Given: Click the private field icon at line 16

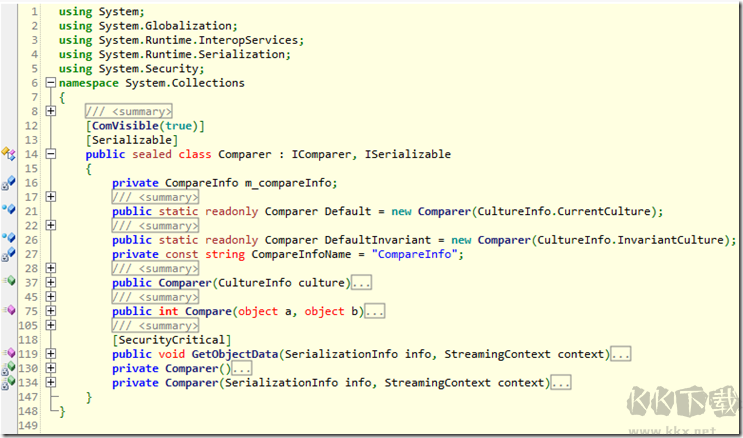Looking at the screenshot, I should pos(8,182).
